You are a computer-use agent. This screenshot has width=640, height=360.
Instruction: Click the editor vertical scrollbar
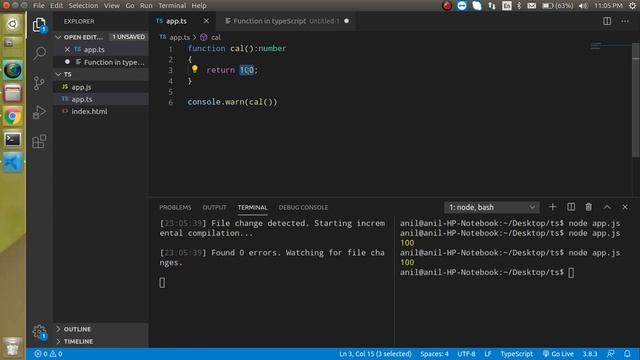tap(636, 100)
